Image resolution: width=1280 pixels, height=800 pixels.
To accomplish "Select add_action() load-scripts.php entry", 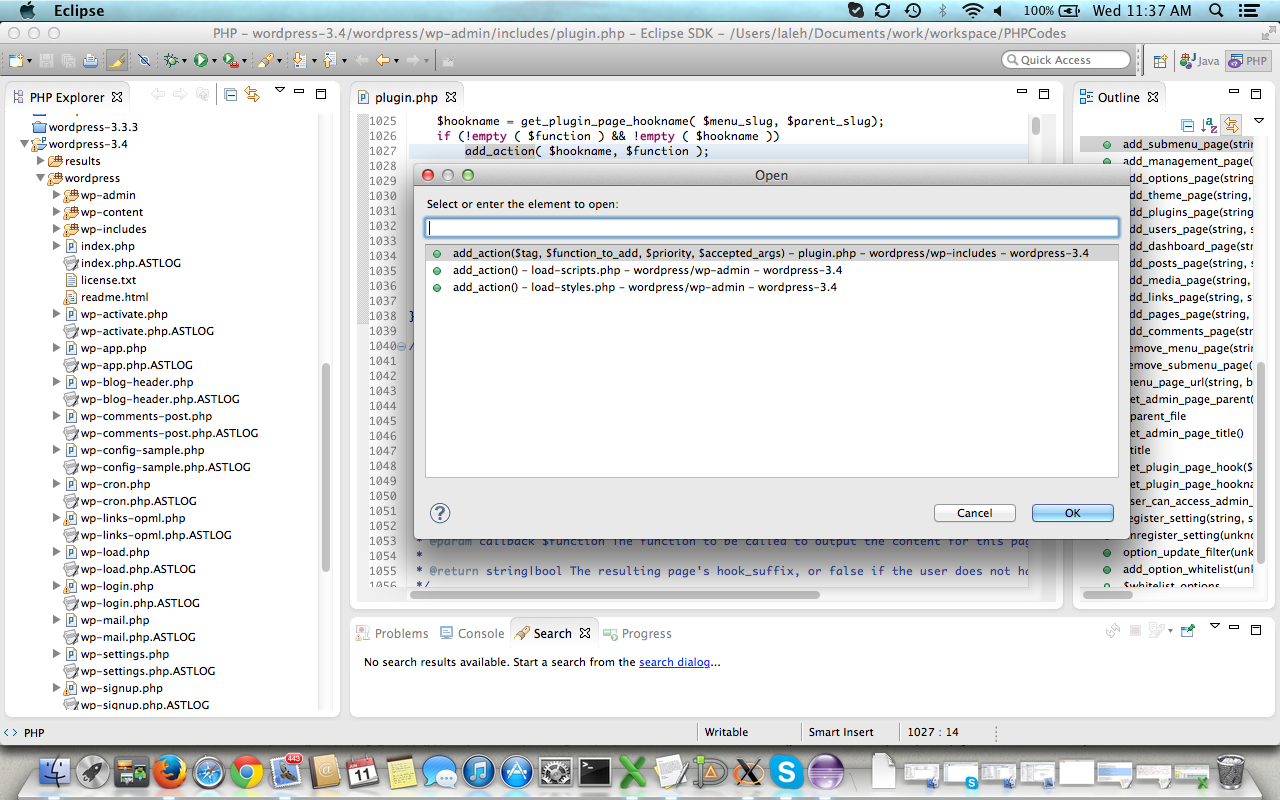I will [x=647, y=270].
